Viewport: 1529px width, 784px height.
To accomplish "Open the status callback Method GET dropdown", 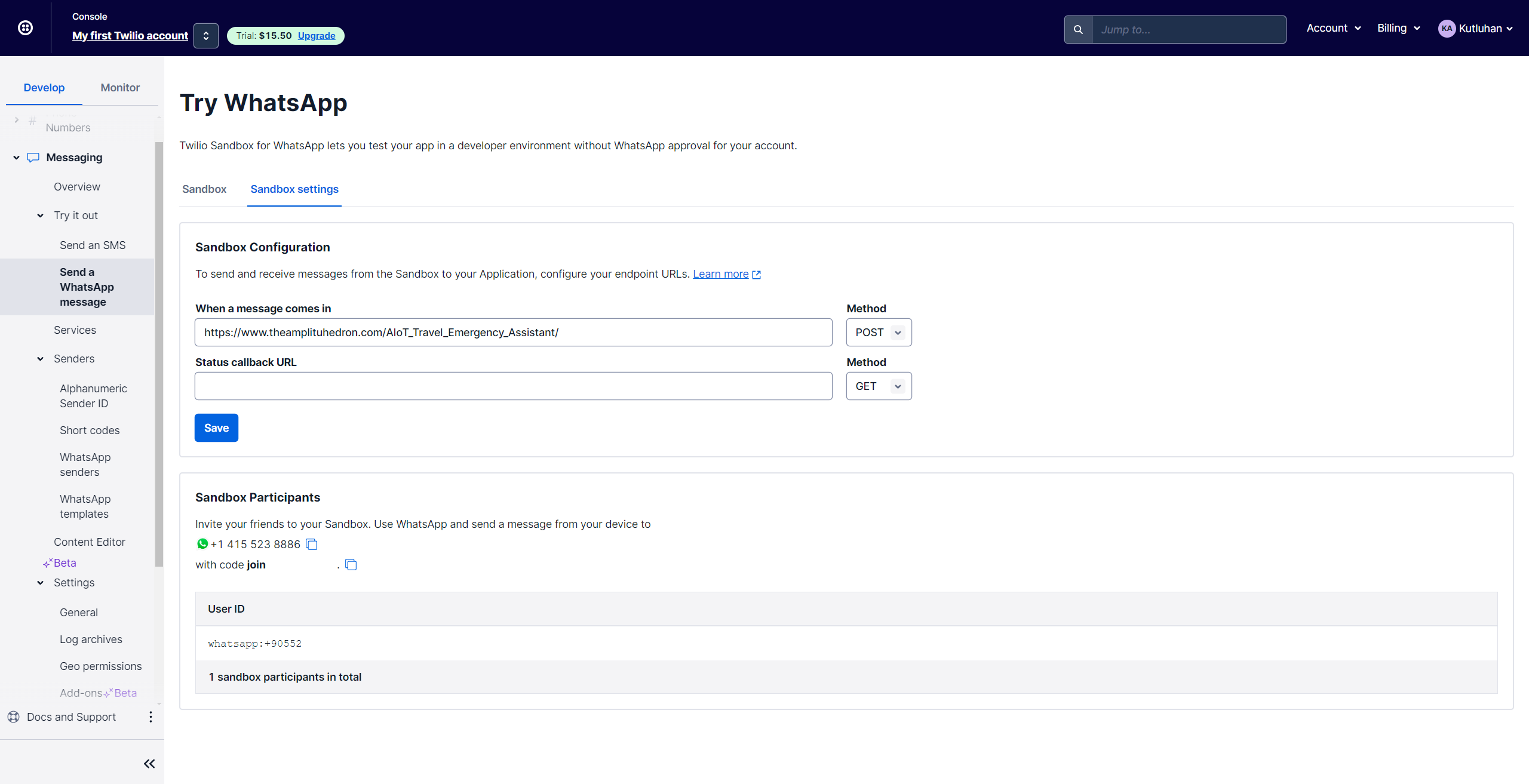I will click(879, 386).
